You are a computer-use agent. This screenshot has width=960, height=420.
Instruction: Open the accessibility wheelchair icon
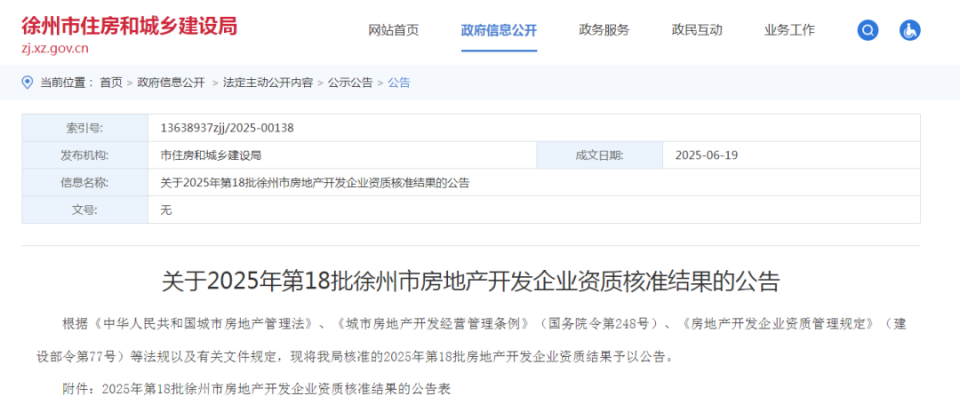910,30
